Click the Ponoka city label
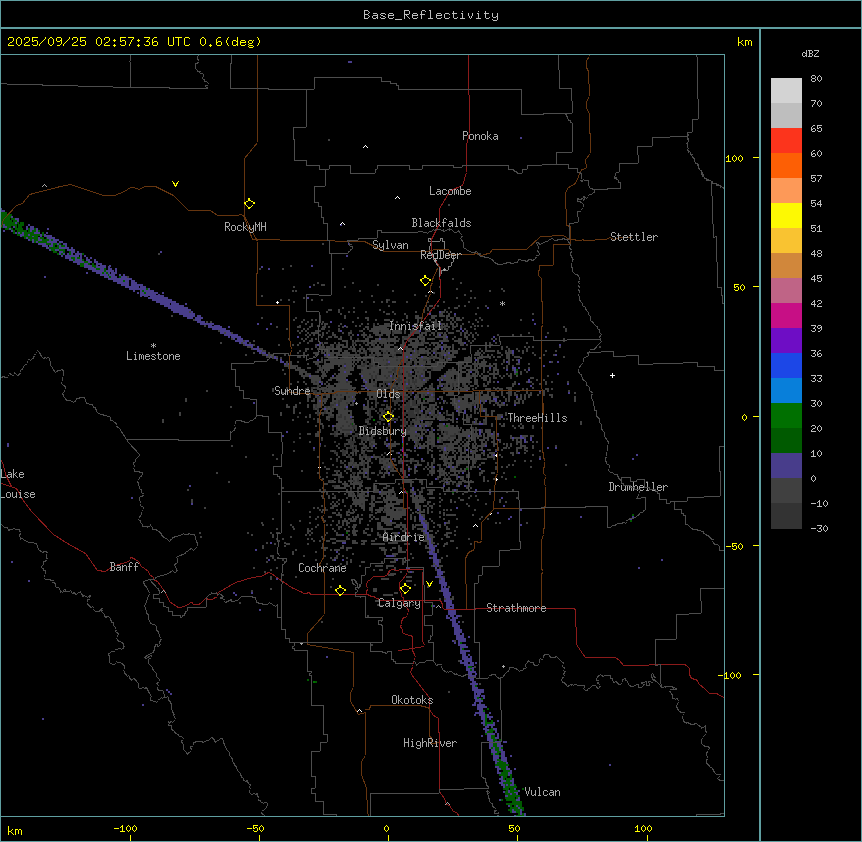Viewport: 862px width, 842px height. pos(480,136)
